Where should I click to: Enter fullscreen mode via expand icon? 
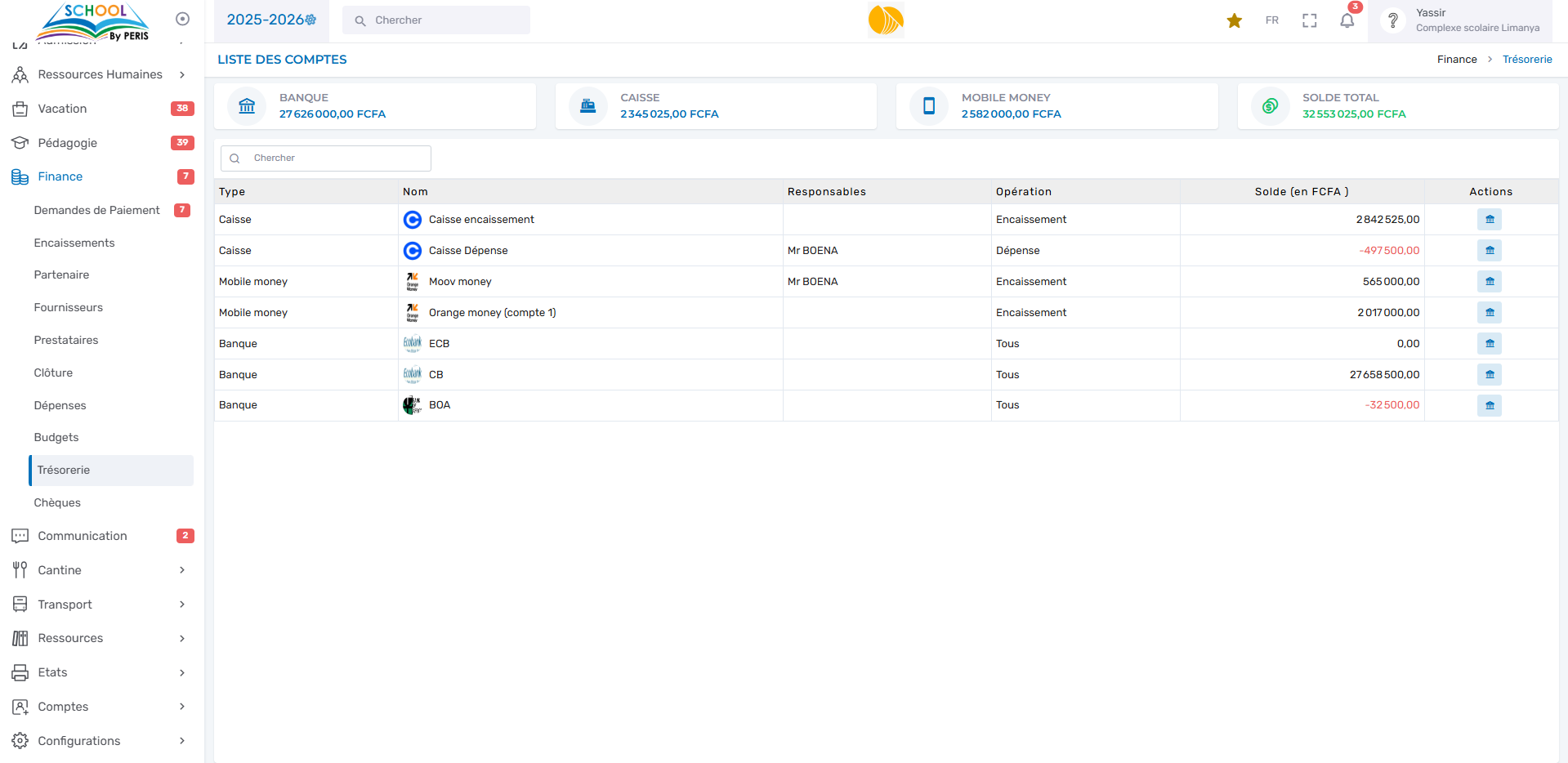pyautogui.click(x=1309, y=20)
